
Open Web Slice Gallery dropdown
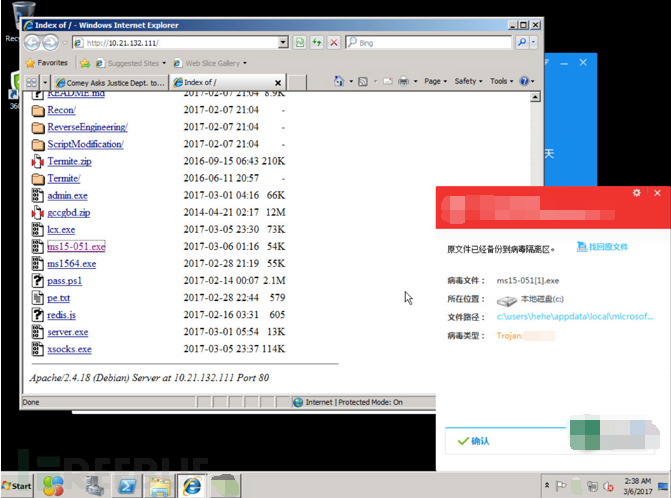(210, 63)
